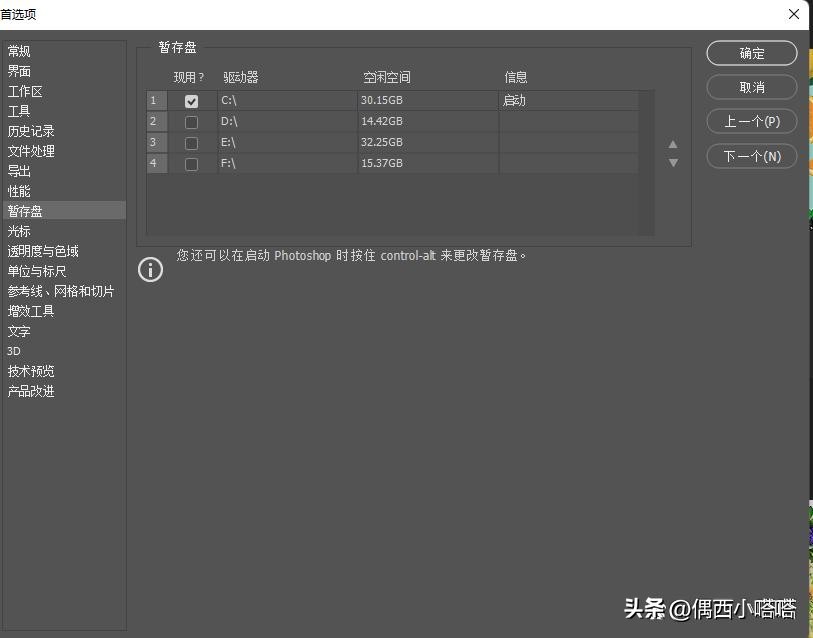The image size is (813, 638).
Task: Move the selected drive down with the arrow
Action: (x=673, y=162)
